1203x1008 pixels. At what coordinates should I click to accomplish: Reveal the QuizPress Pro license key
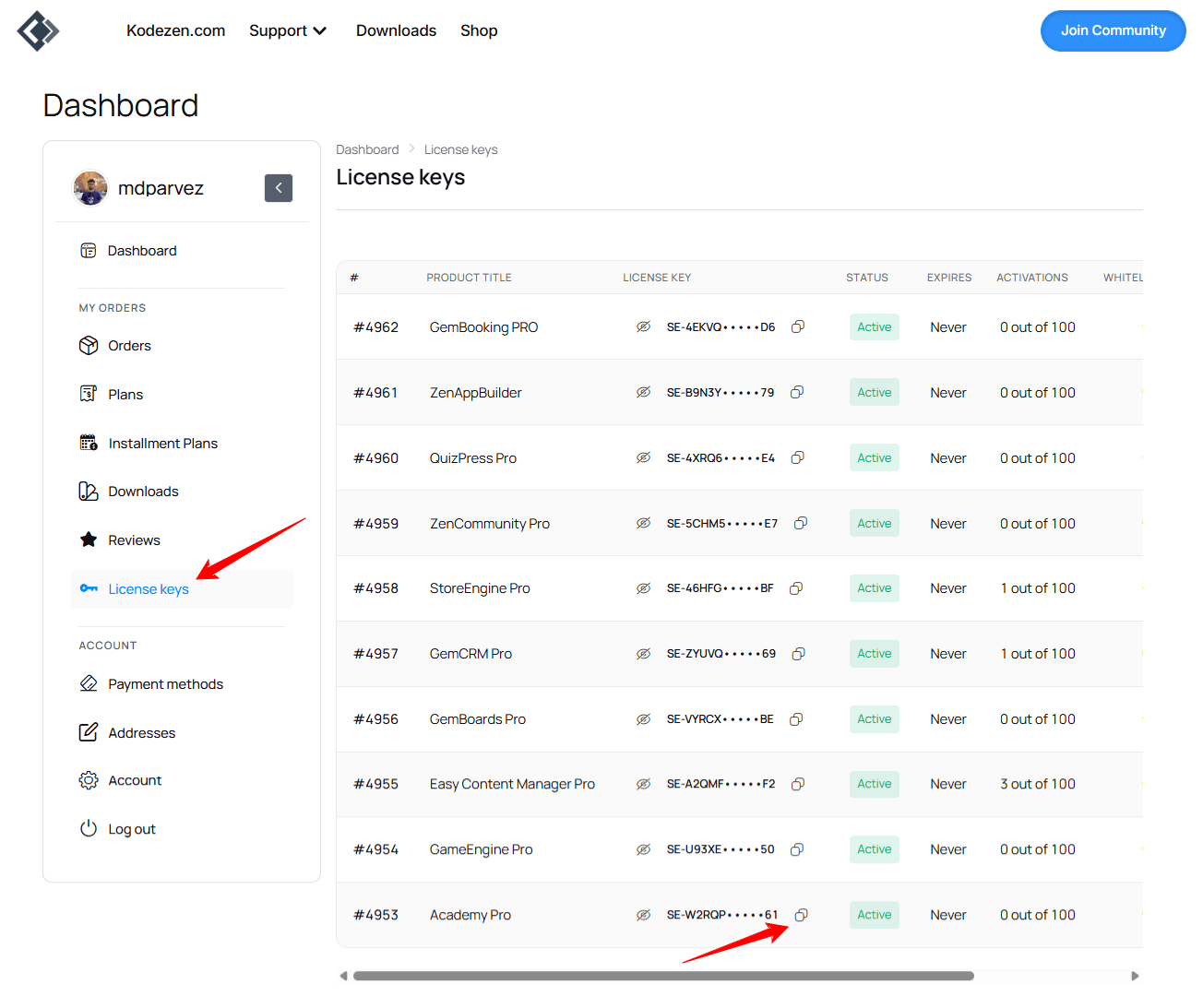pyautogui.click(x=644, y=457)
